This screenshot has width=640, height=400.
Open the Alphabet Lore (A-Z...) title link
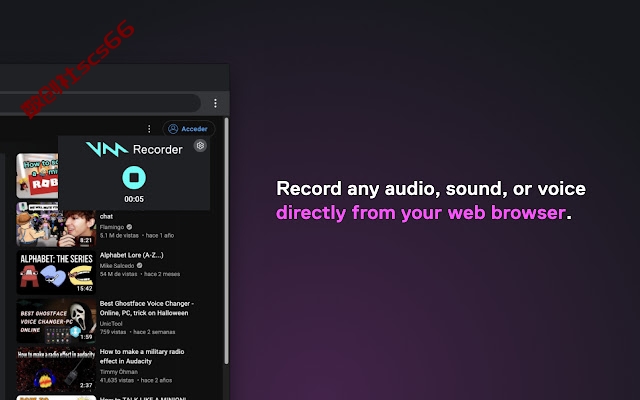(x=131, y=255)
